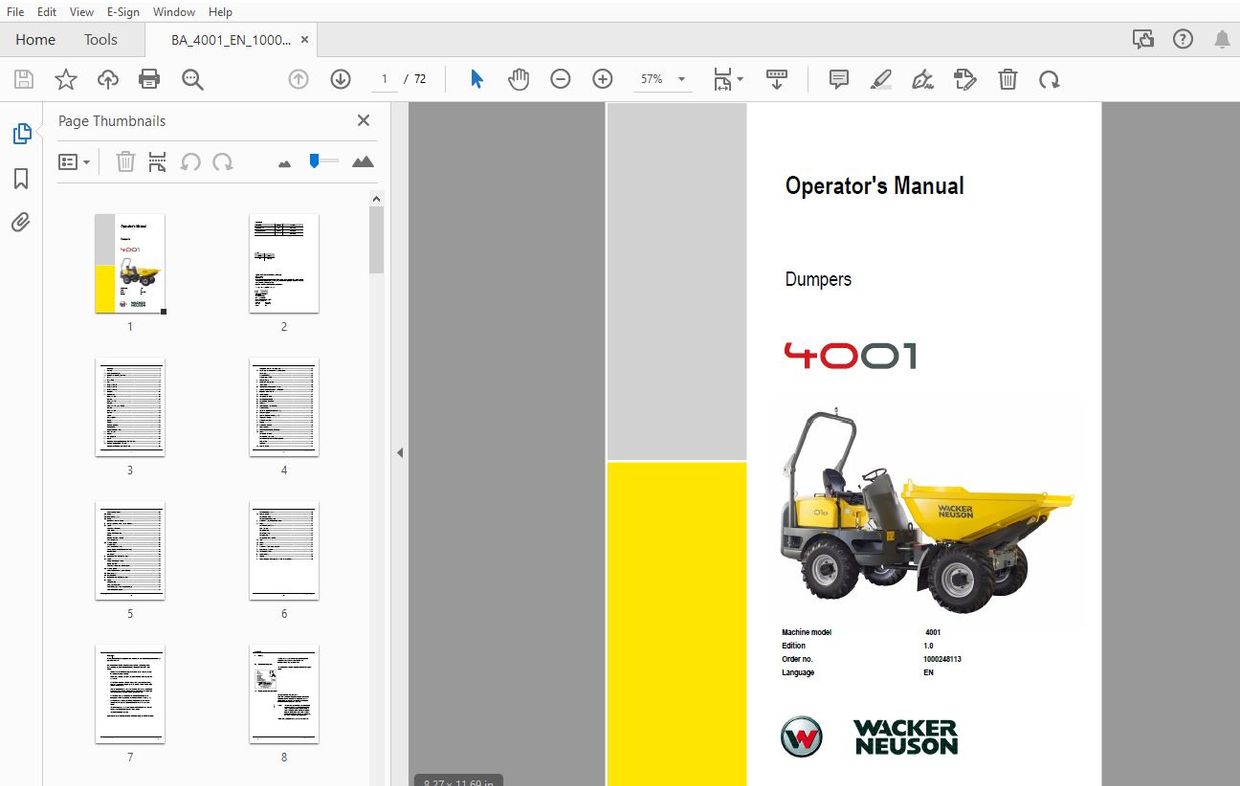Image resolution: width=1240 pixels, height=786 pixels.
Task: Rotate selected pages clockwise in thumbnails panel
Action: [x=220, y=161]
